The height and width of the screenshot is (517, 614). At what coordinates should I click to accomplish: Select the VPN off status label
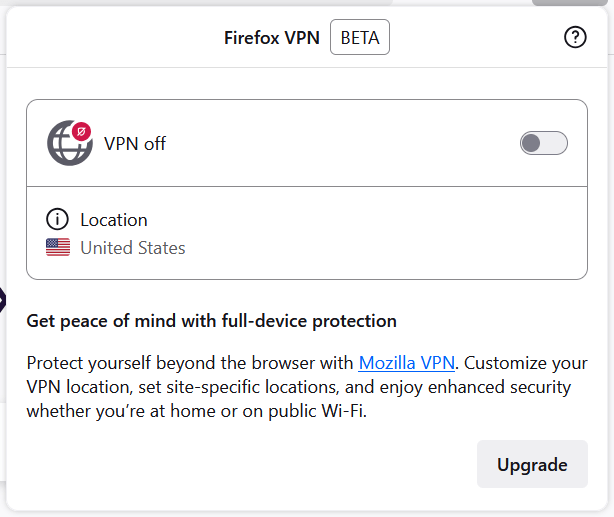click(x=135, y=144)
